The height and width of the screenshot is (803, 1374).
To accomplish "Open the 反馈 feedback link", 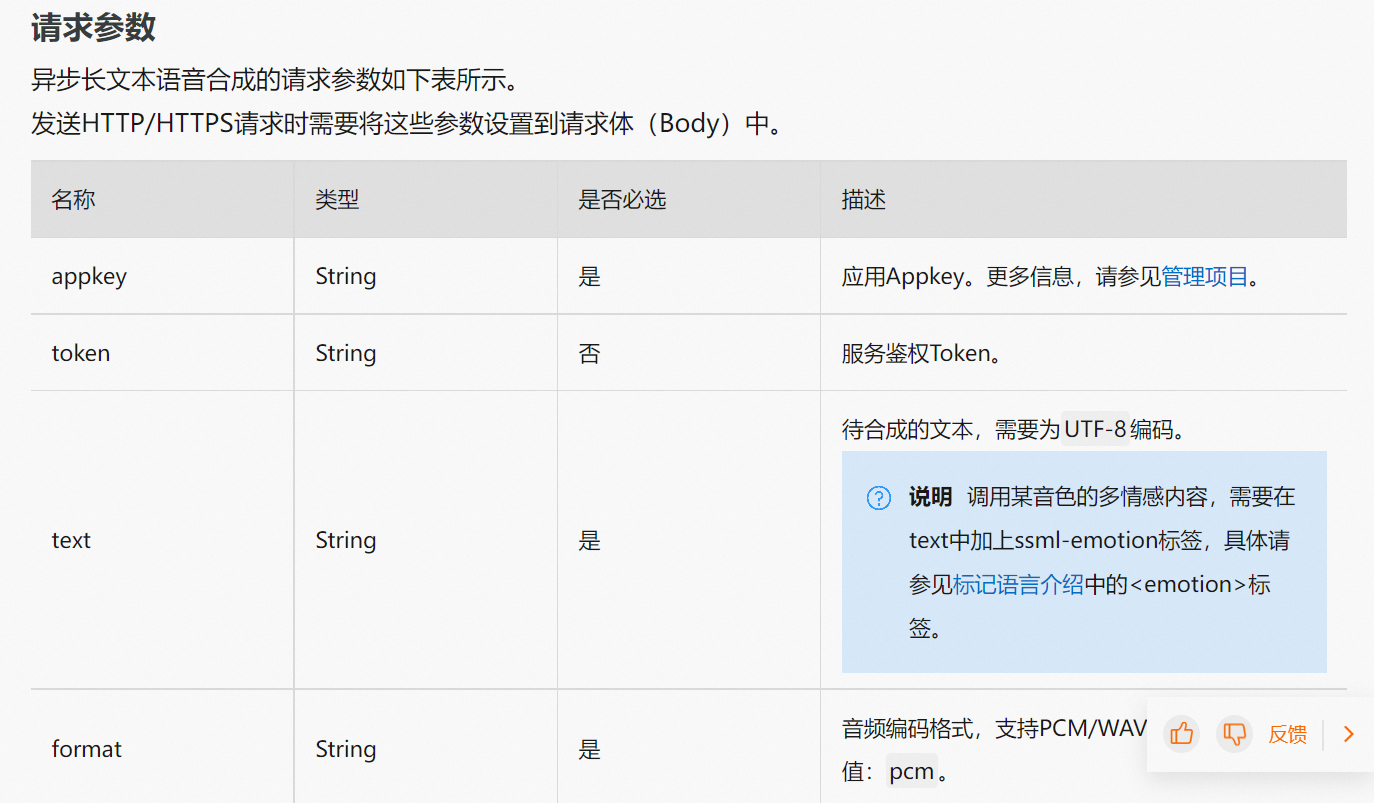I will (x=1287, y=734).
